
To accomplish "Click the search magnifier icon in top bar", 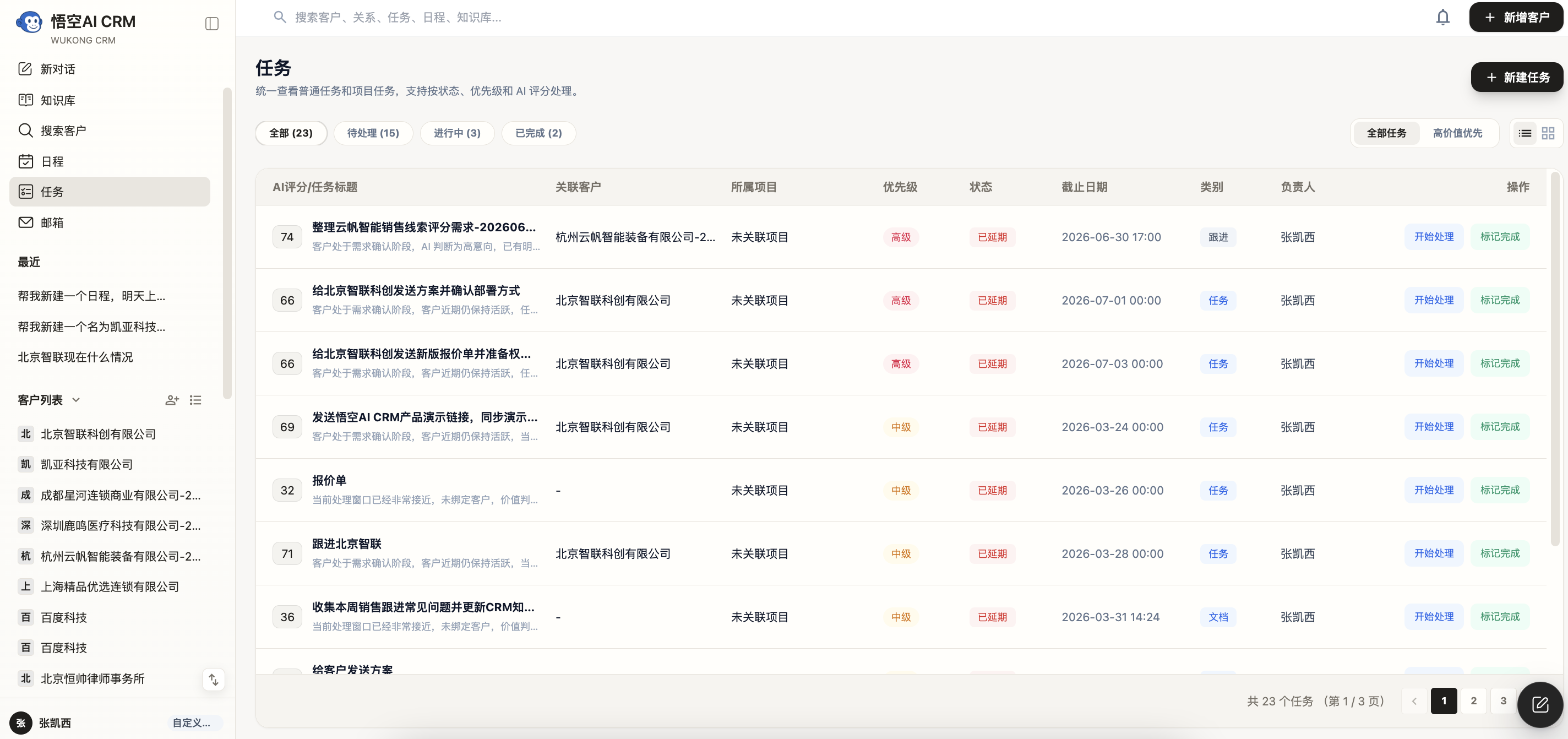I will tap(279, 17).
